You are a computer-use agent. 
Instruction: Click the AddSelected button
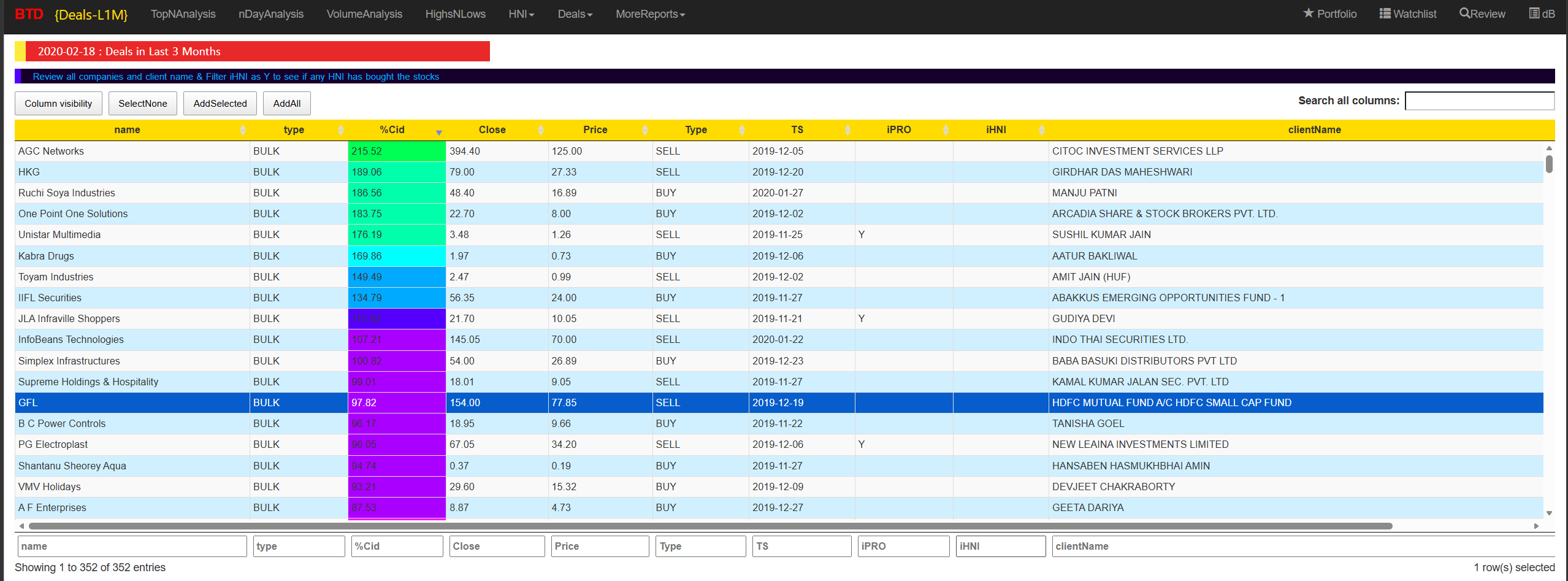[220, 103]
